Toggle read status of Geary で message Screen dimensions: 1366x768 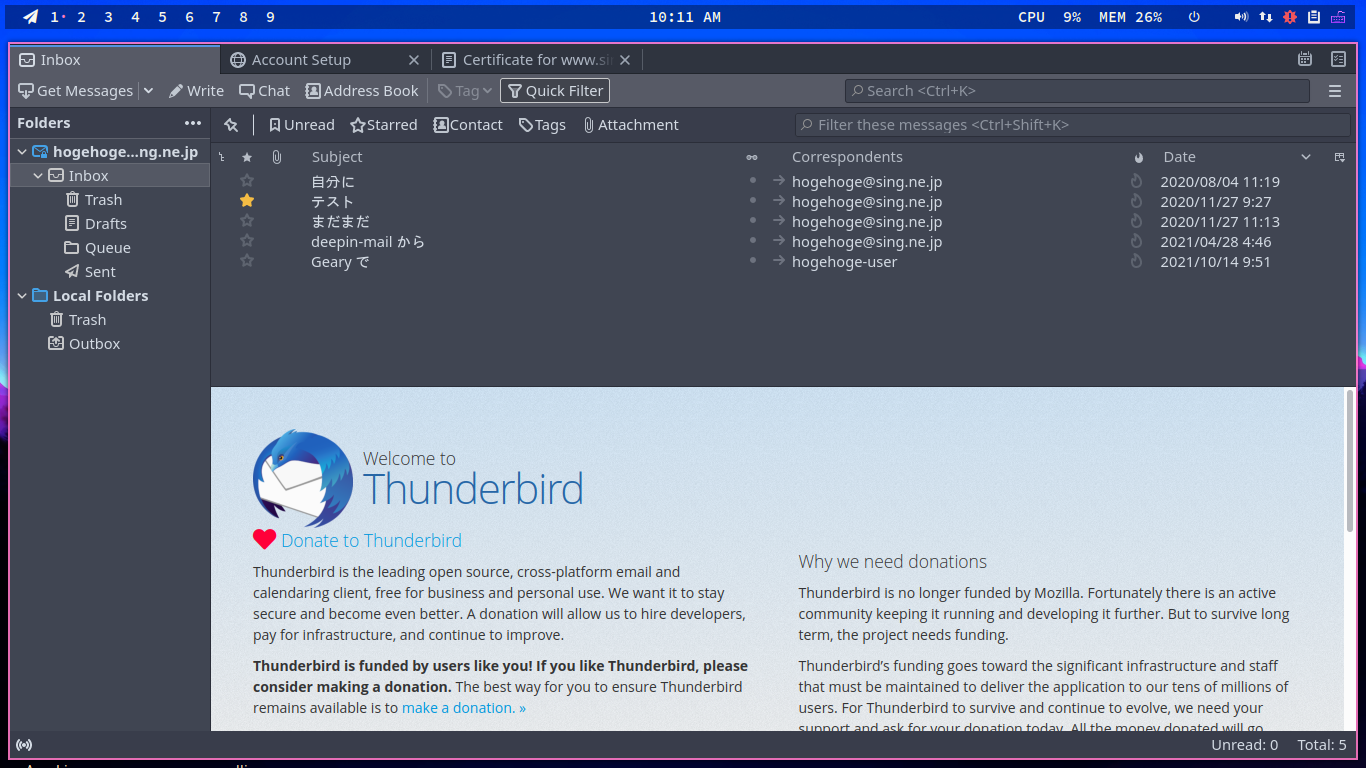[x=753, y=261]
